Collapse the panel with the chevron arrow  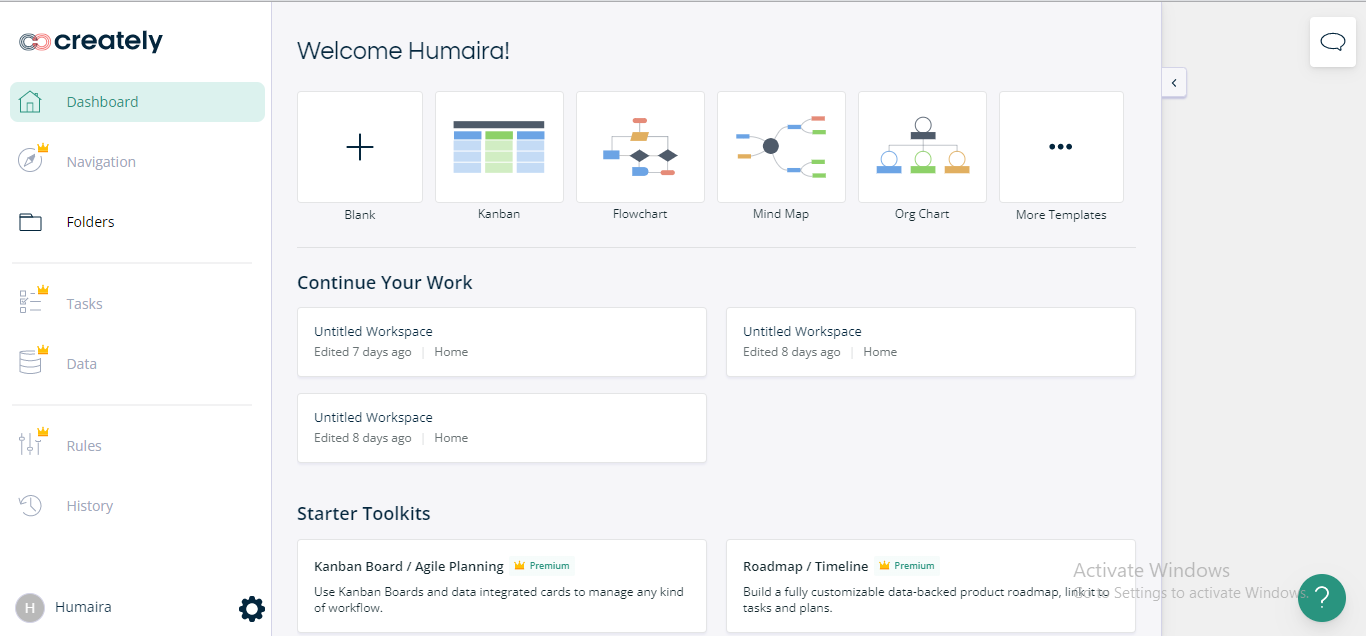coord(1174,83)
